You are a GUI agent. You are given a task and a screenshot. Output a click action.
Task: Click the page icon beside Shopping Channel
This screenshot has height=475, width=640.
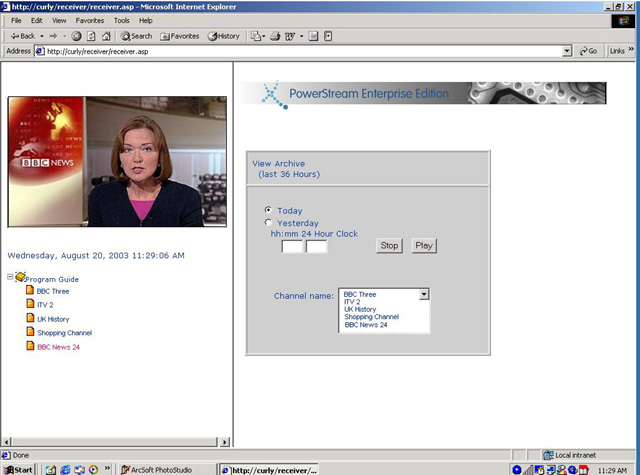click(30, 332)
